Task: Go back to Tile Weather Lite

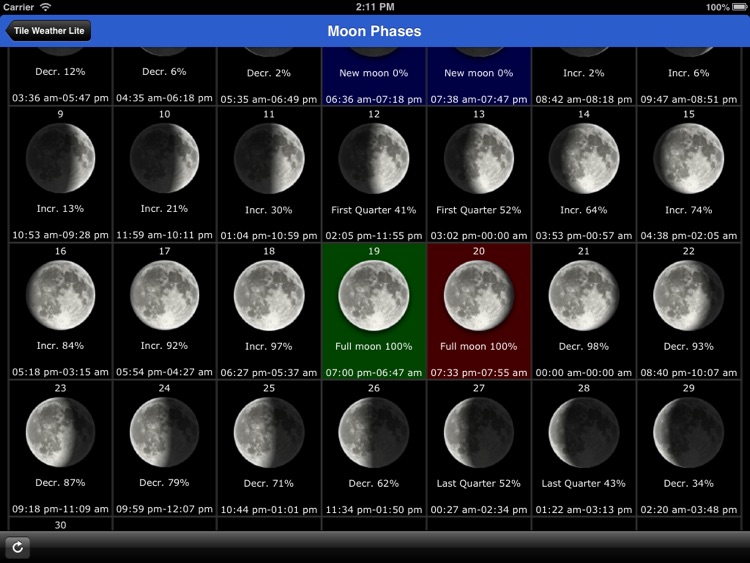Action: click(48, 31)
